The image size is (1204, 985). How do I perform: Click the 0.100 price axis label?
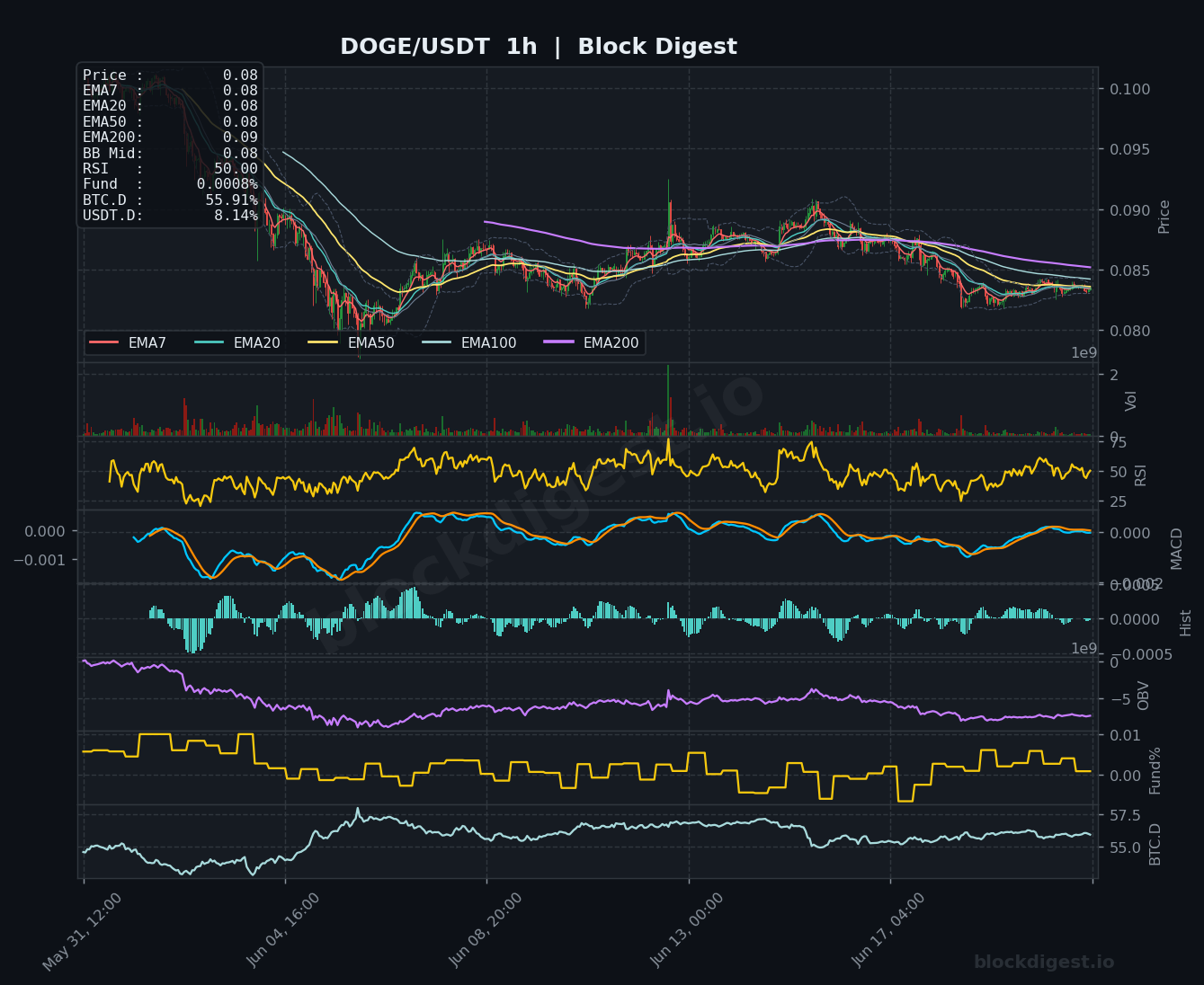(1128, 89)
